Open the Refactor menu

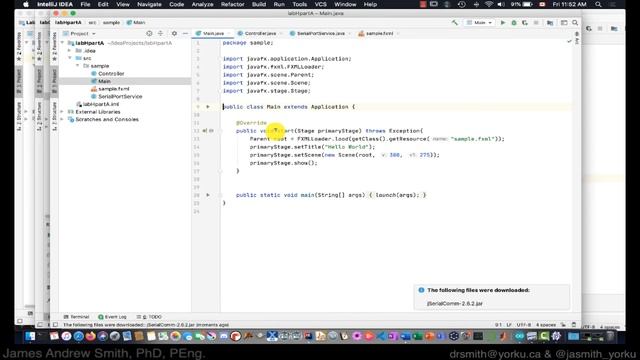[233, 4]
